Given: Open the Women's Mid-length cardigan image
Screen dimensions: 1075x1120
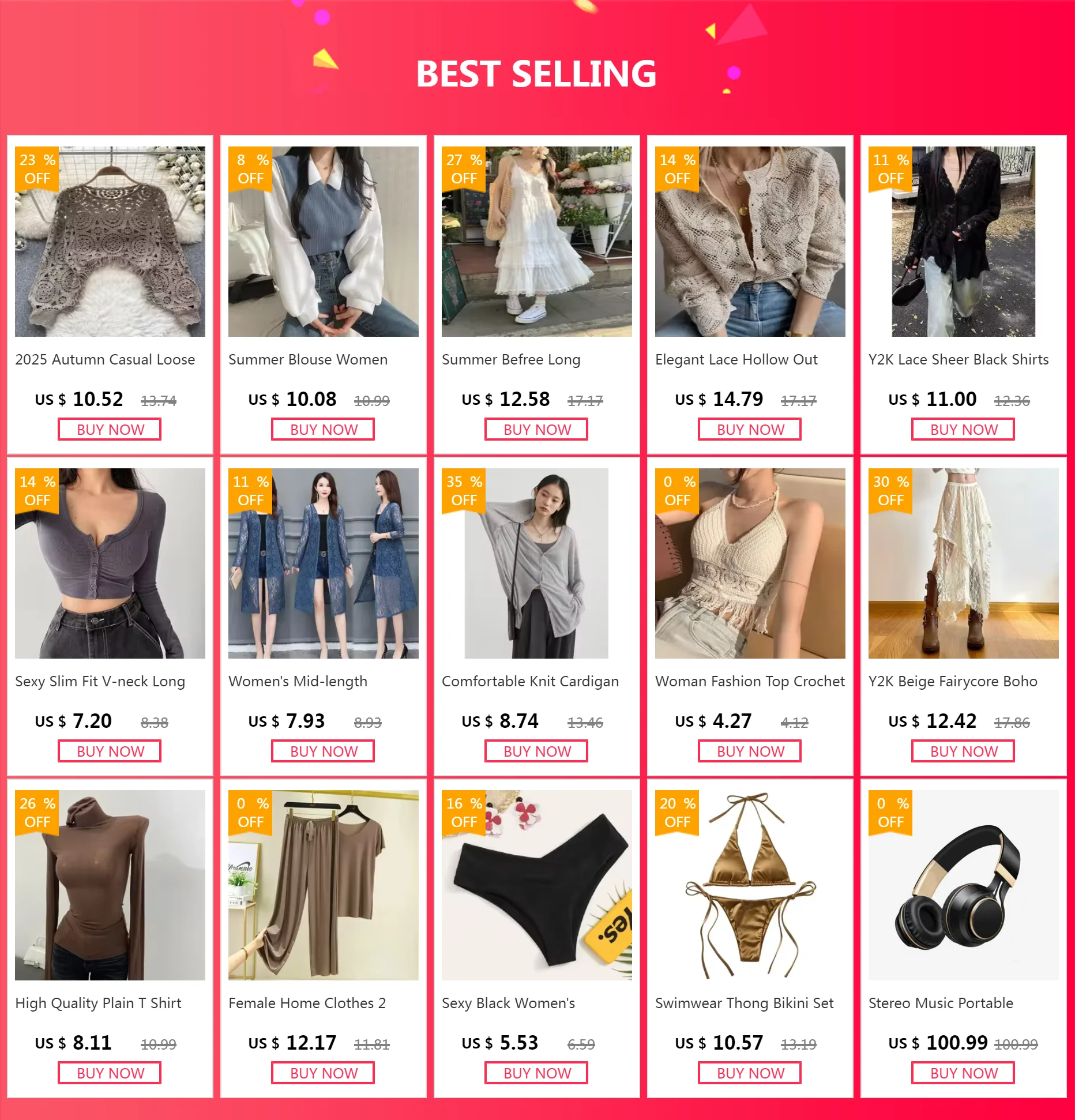Looking at the screenshot, I should click(x=324, y=563).
